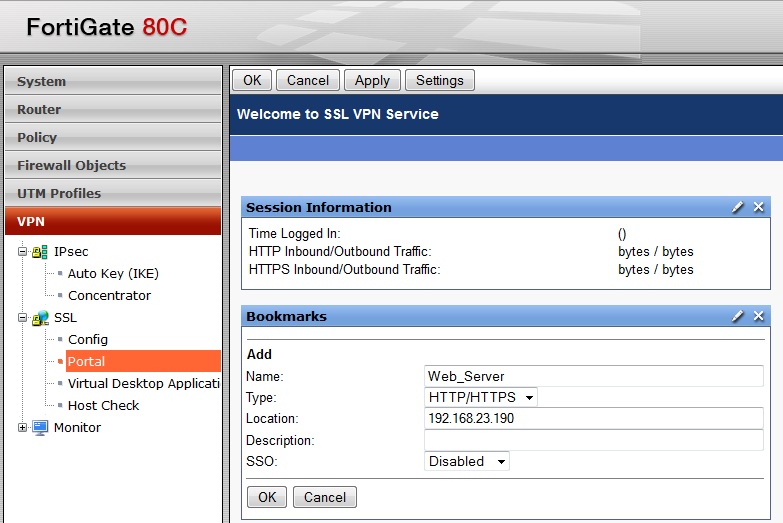Expand the Monitor tree node

(22, 428)
